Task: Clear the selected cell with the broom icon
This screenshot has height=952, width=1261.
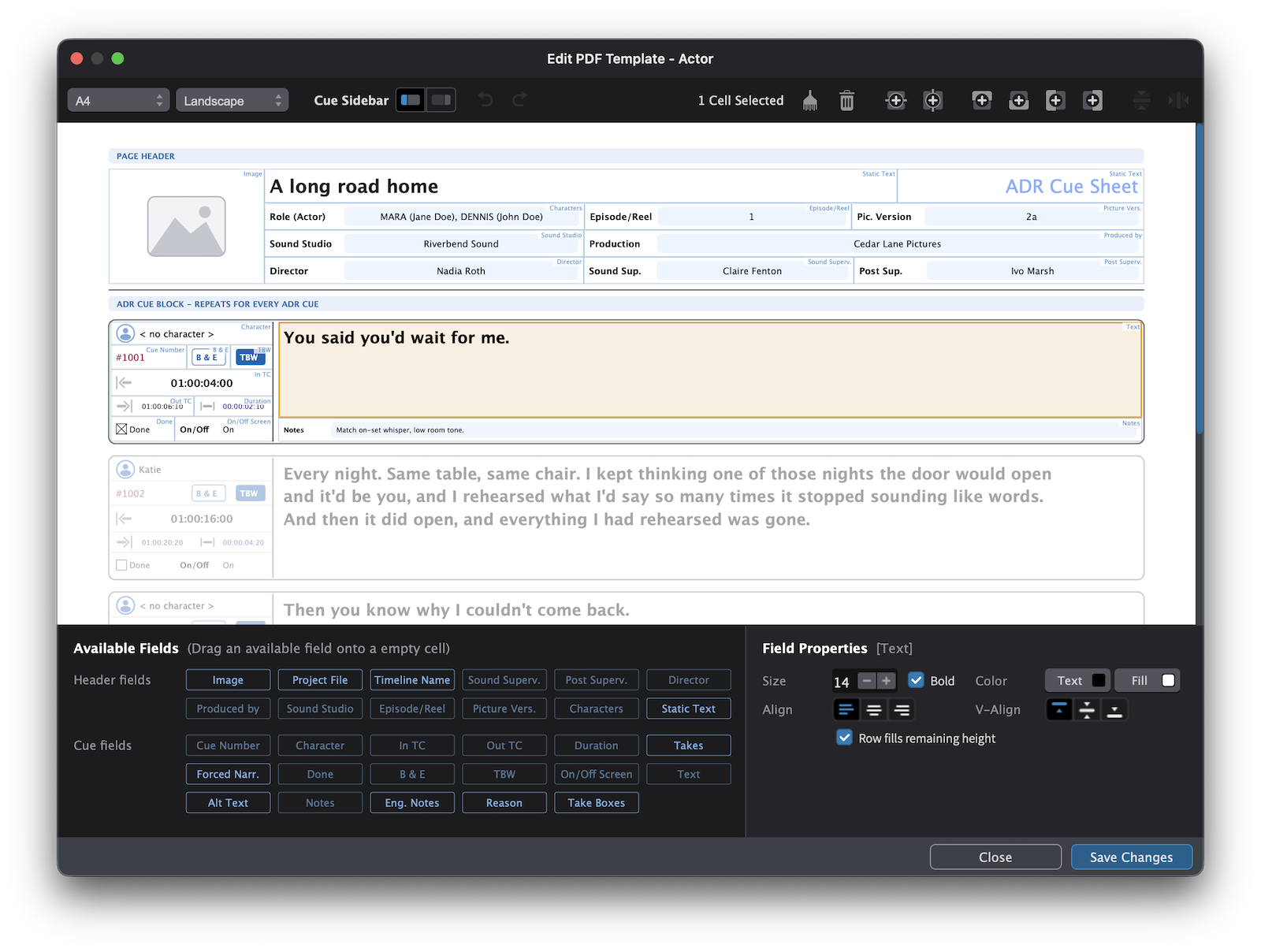Action: click(809, 101)
